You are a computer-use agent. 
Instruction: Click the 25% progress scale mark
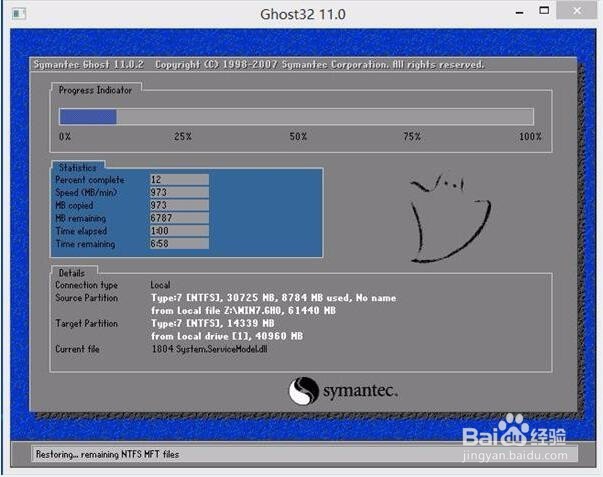point(183,137)
